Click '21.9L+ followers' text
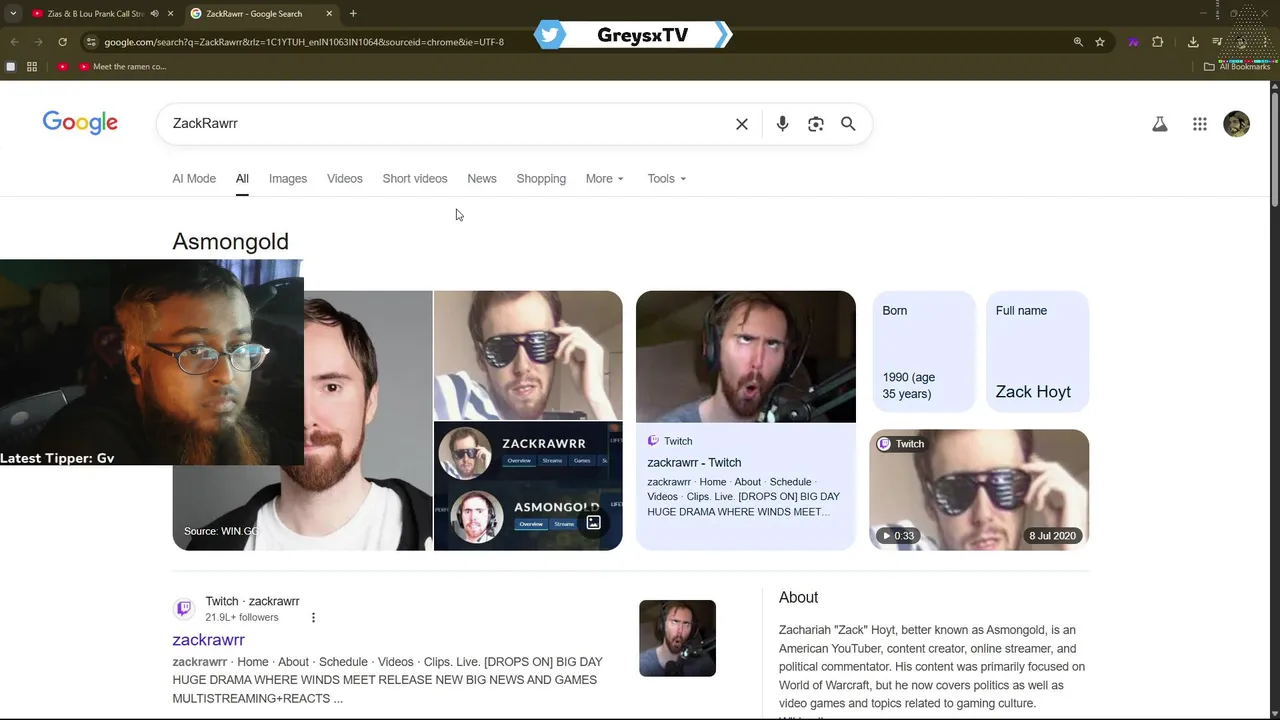The image size is (1280, 720). pos(242,617)
